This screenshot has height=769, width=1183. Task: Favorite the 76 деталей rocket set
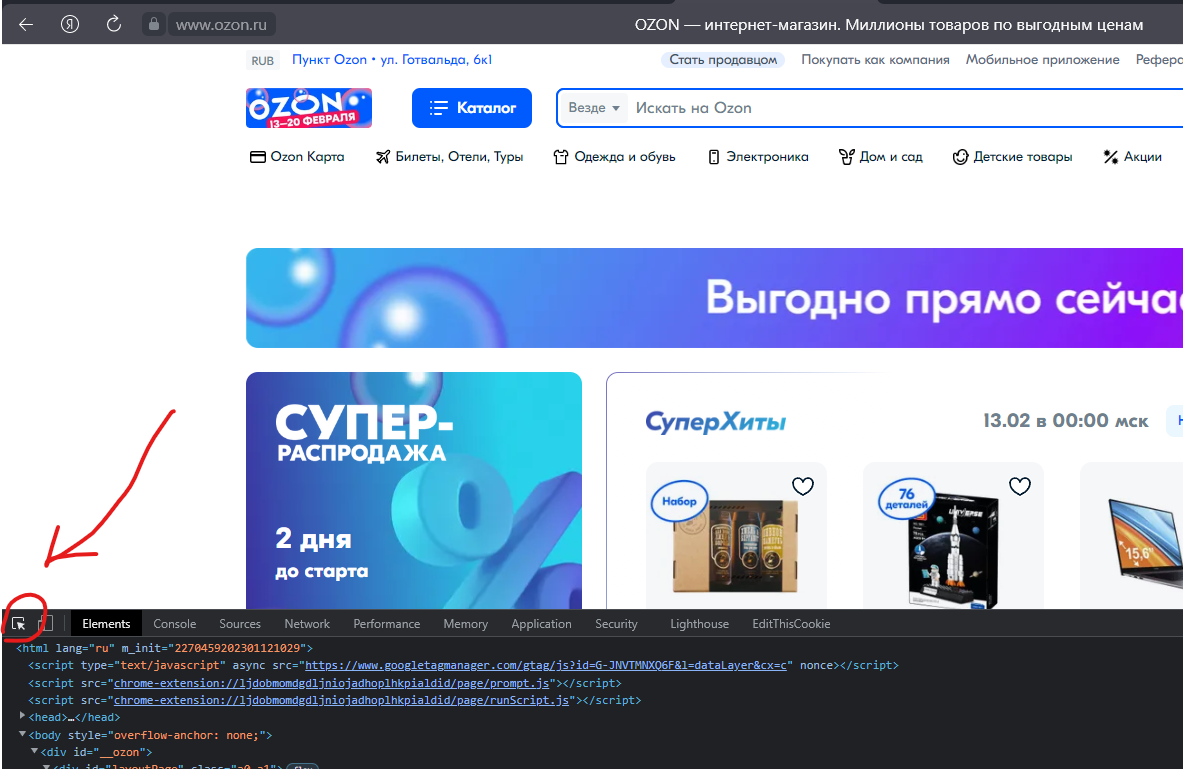(1020, 487)
